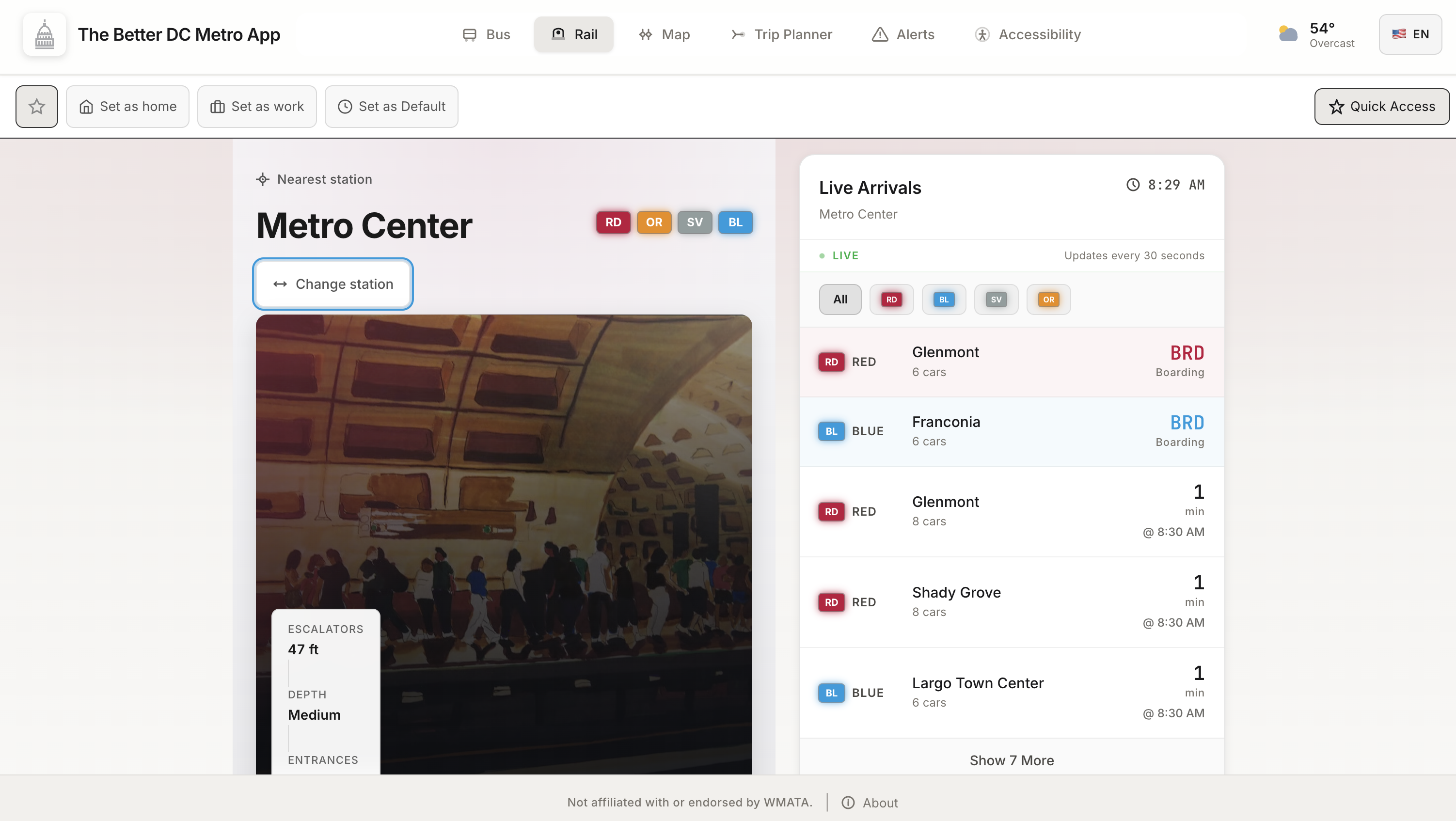Click the clock icon next to 8:29 AM
This screenshot has height=821, width=1456.
[1133, 185]
